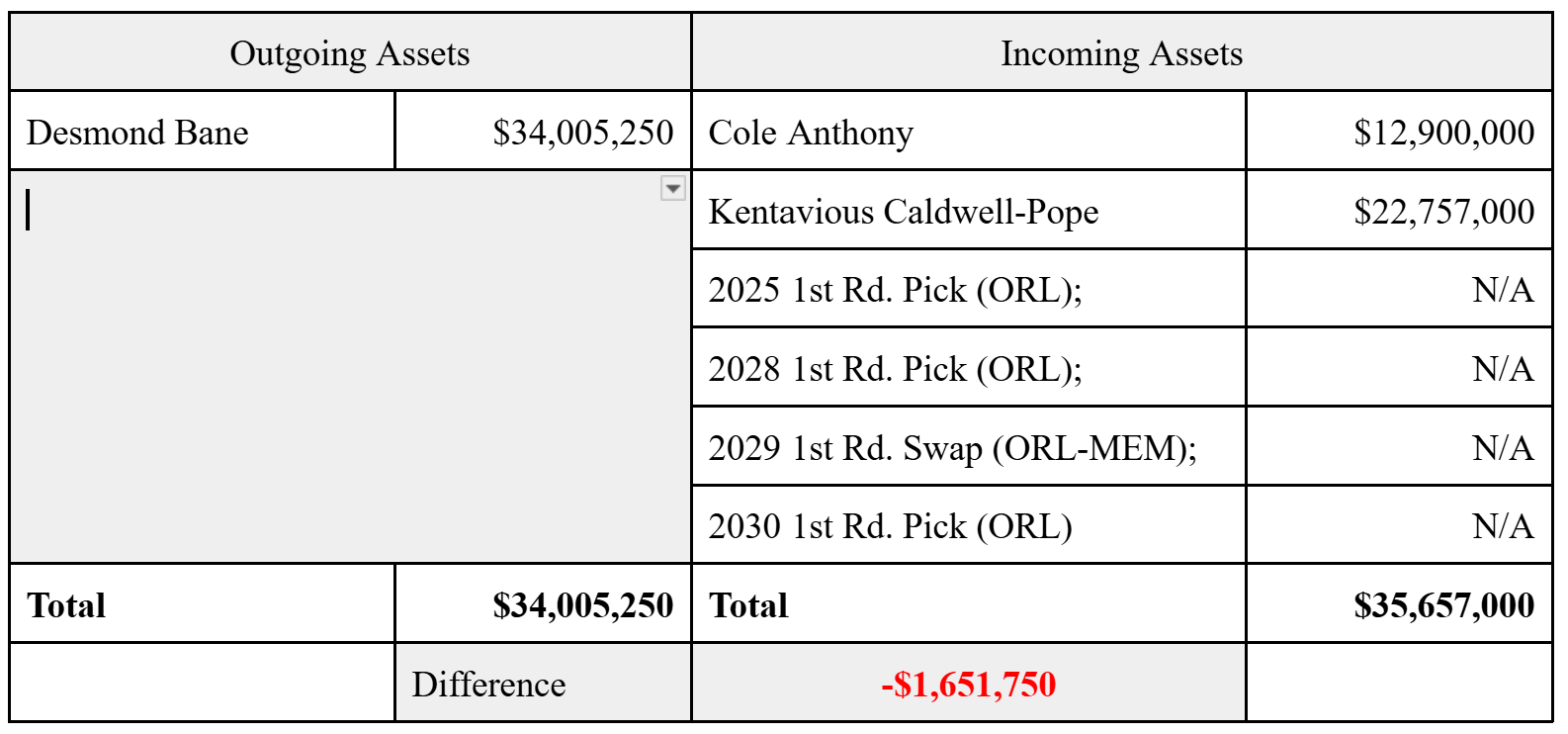The width and height of the screenshot is (1568, 734).
Task: Click the Kentavious Caldwell-Pope cell
Action: click(x=969, y=210)
